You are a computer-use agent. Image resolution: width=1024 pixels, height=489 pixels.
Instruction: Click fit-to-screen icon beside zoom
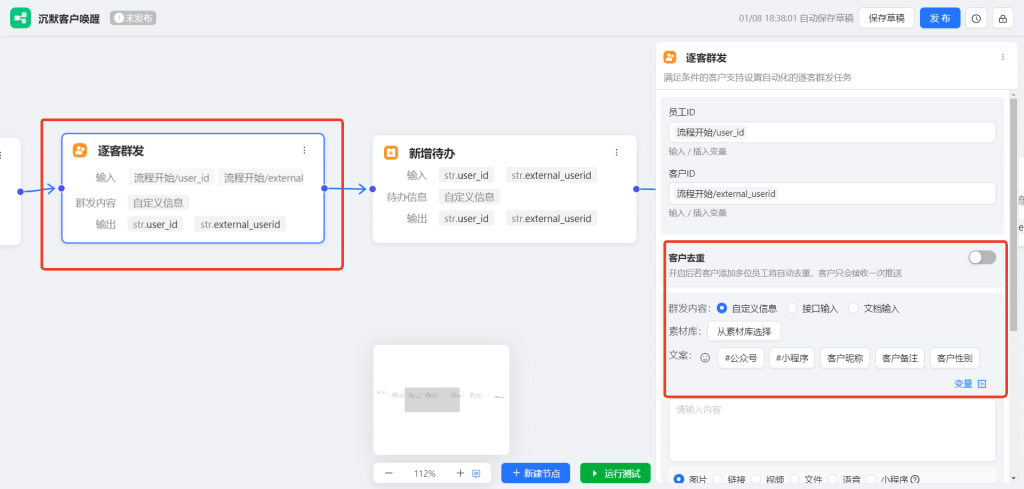coord(476,473)
